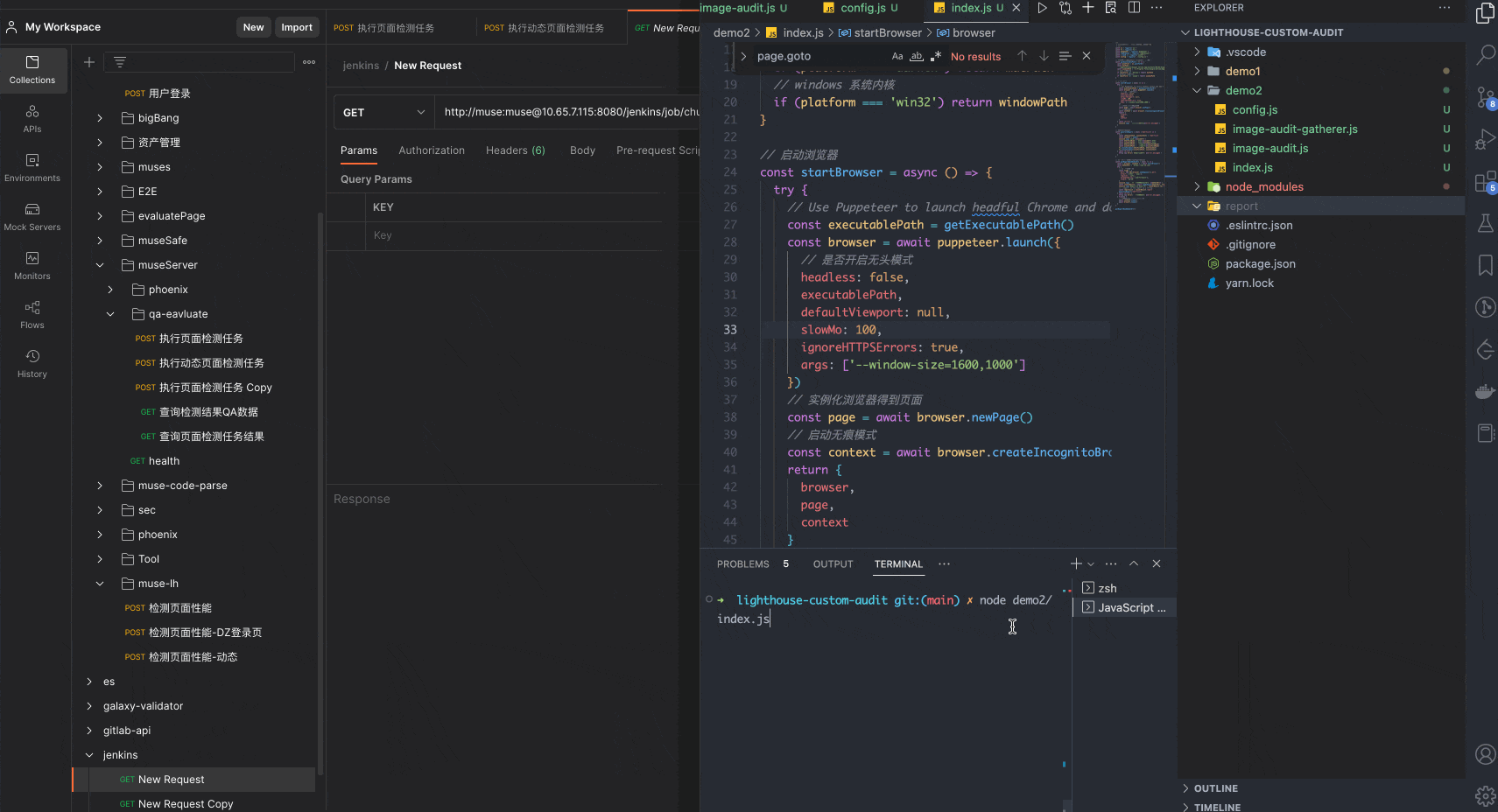1498x812 pixels.
Task: Expand the node_modules folder in Explorer
Action: (1197, 186)
